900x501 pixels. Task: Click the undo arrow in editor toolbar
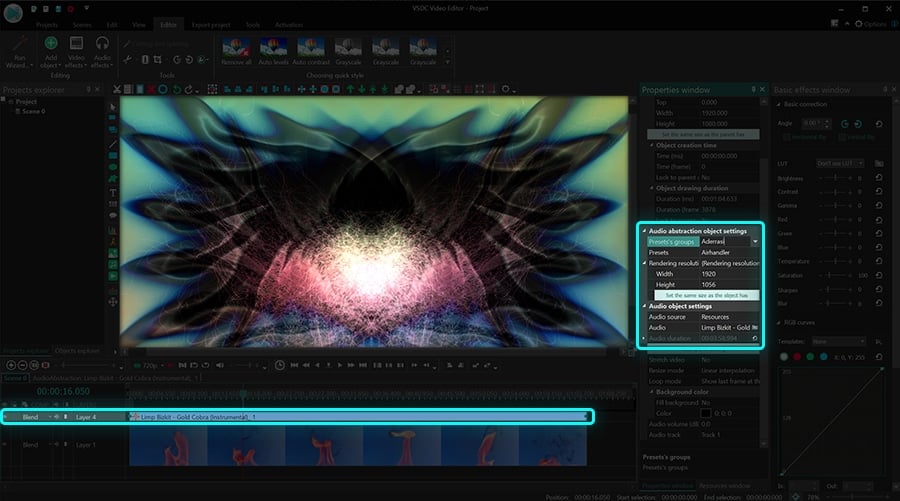[x=177, y=90]
